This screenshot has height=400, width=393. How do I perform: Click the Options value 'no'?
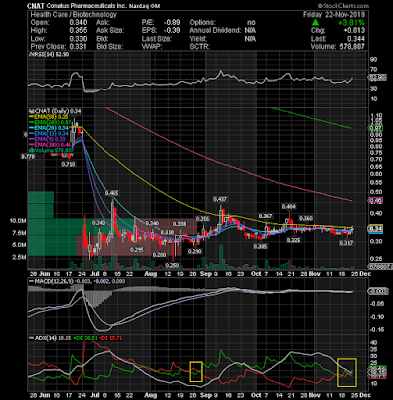point(251,23)
